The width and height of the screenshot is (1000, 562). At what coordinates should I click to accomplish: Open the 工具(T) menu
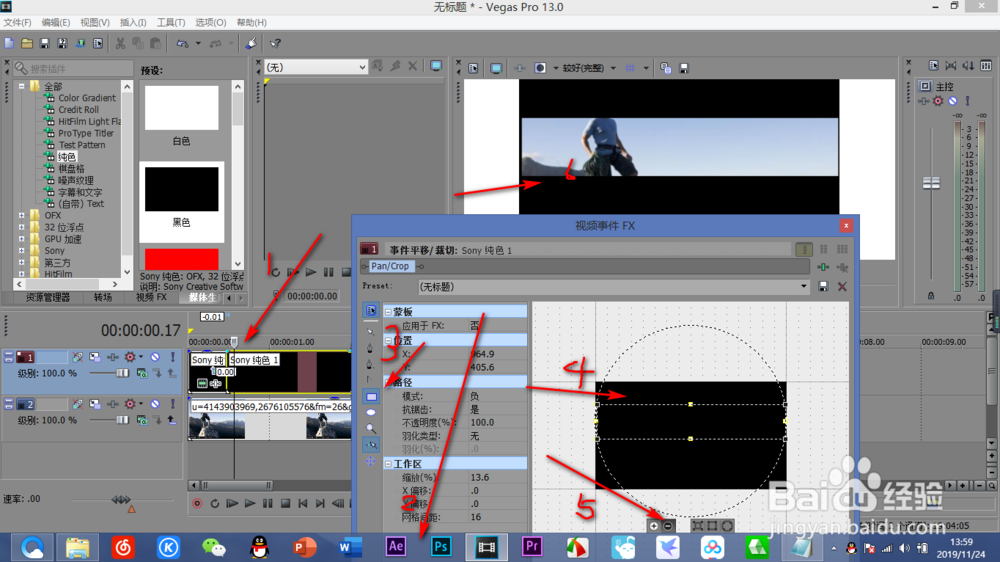click(x=171, y=22)
